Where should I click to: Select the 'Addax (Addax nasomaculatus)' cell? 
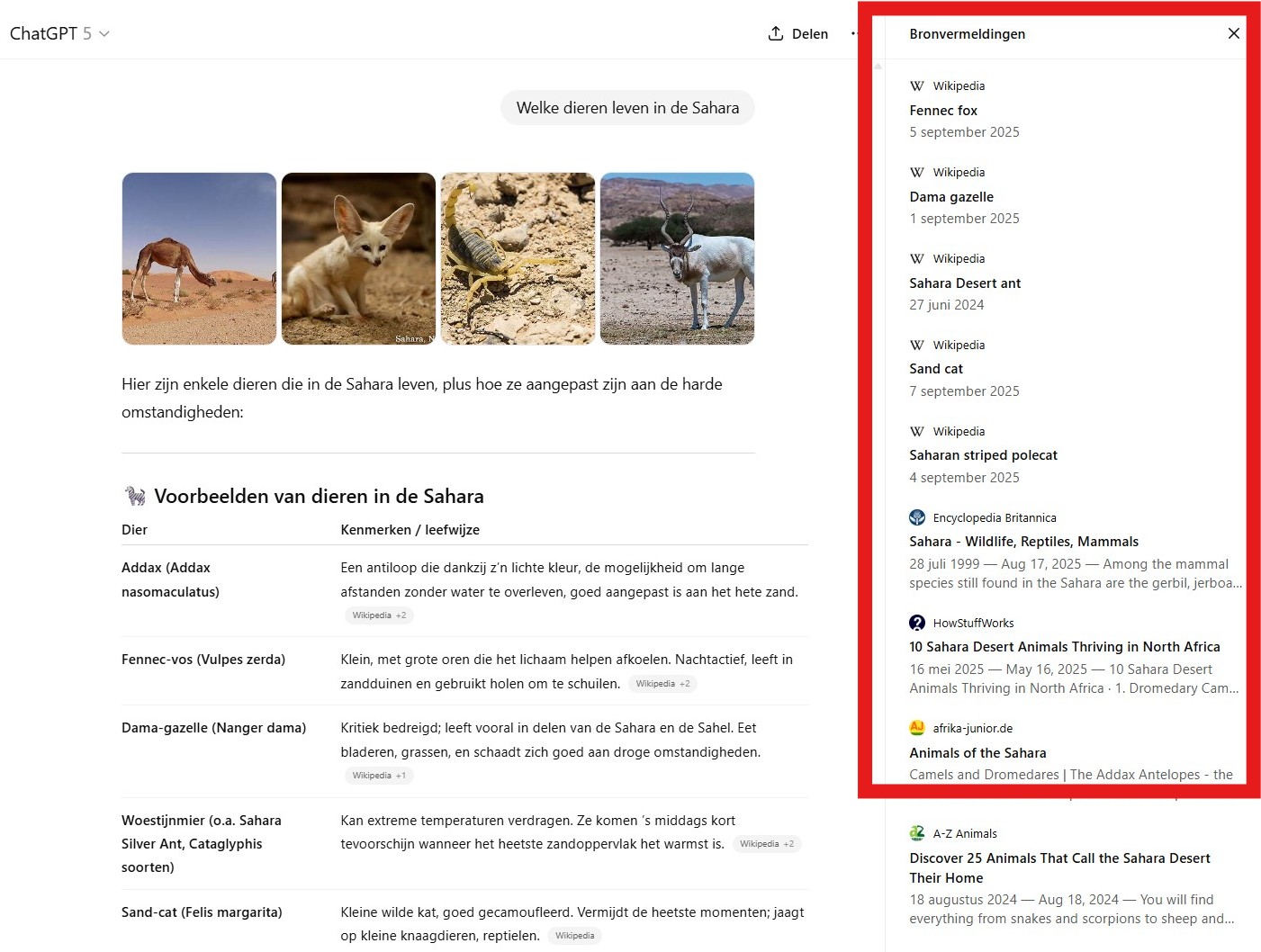(171, 579)
